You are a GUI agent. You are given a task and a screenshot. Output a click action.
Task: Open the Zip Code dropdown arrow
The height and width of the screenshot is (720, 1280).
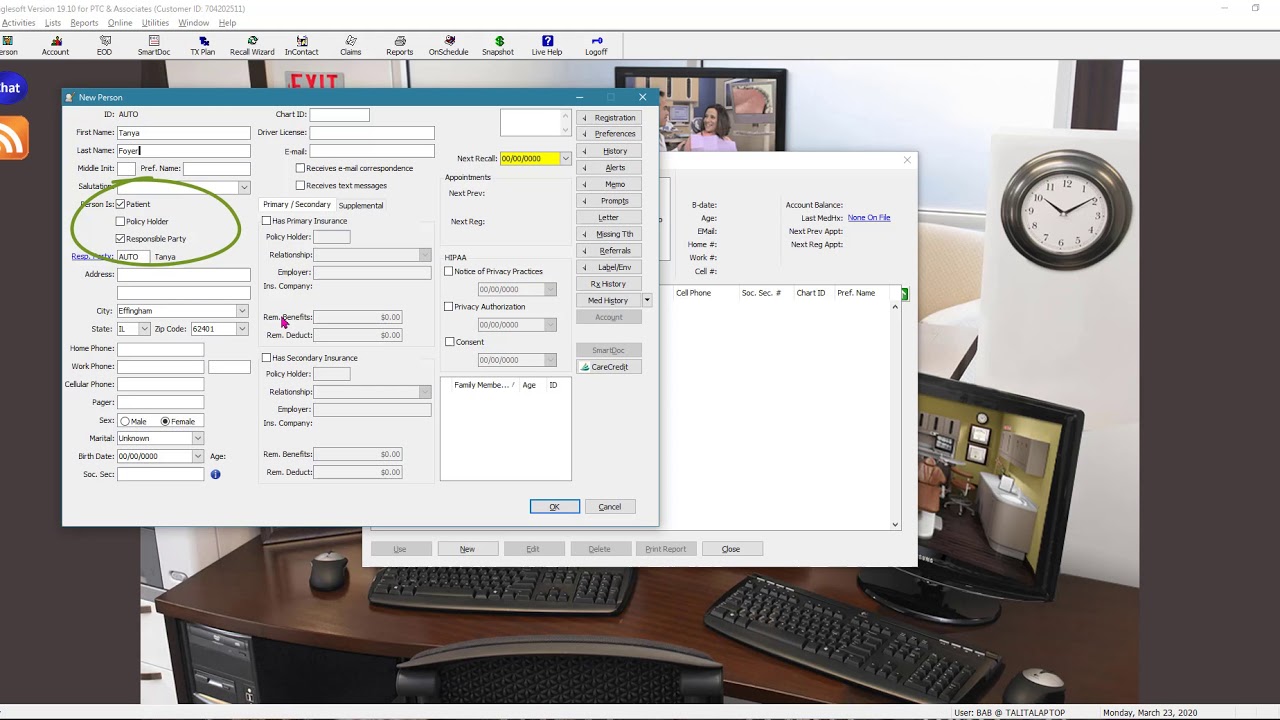(242, 329)
